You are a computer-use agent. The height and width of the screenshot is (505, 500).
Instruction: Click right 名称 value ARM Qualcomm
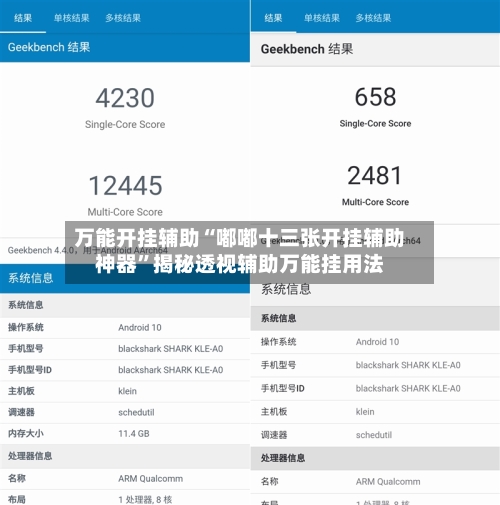(x=388, y=482)
